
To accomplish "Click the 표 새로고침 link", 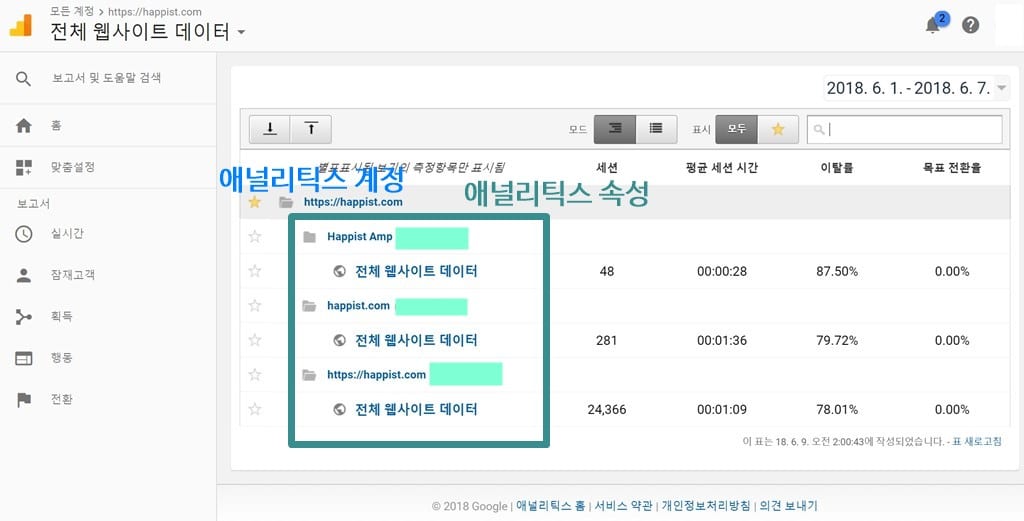I will [x=977, y=442].
